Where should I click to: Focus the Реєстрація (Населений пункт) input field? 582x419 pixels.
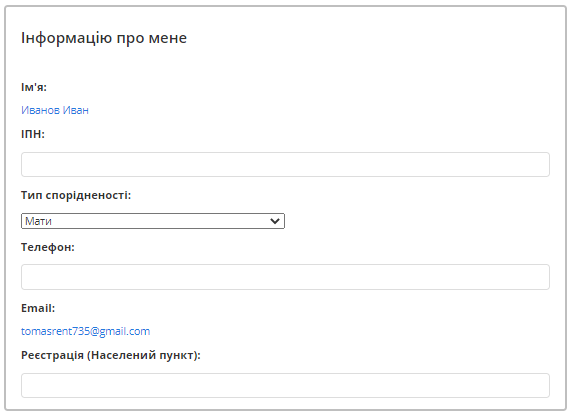[x=285, y=386]
